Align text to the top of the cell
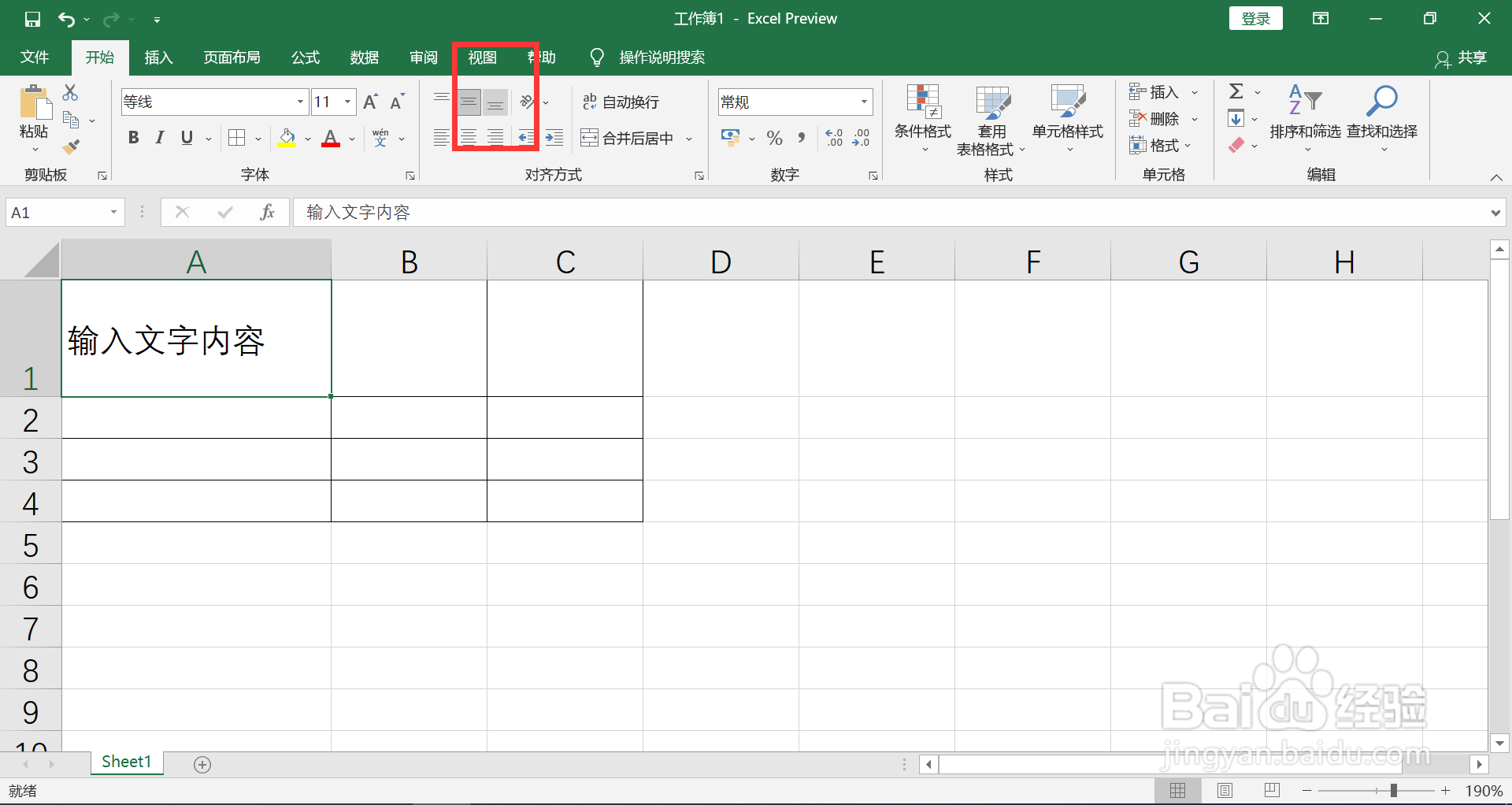1512x805 pixels. [x=442, y=102]
